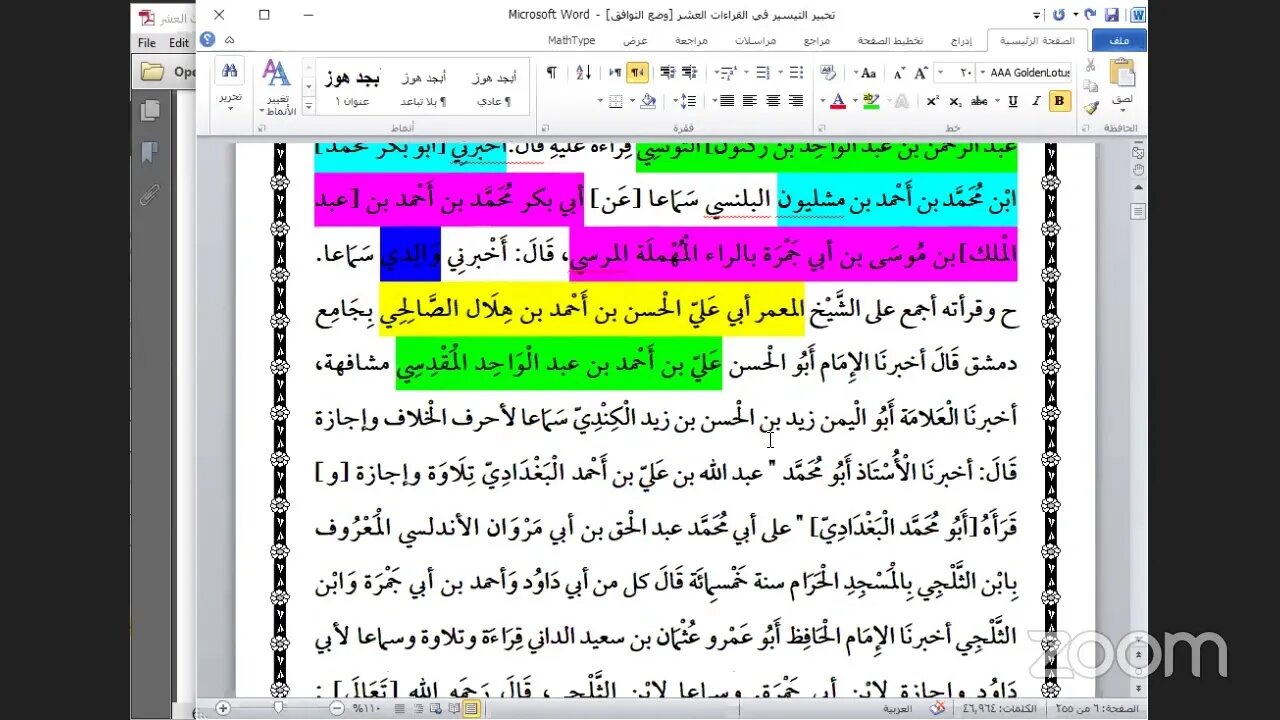Screen dimensions: 1280x720
Task: Open Edit menu in PDF window
Action: 179,43
